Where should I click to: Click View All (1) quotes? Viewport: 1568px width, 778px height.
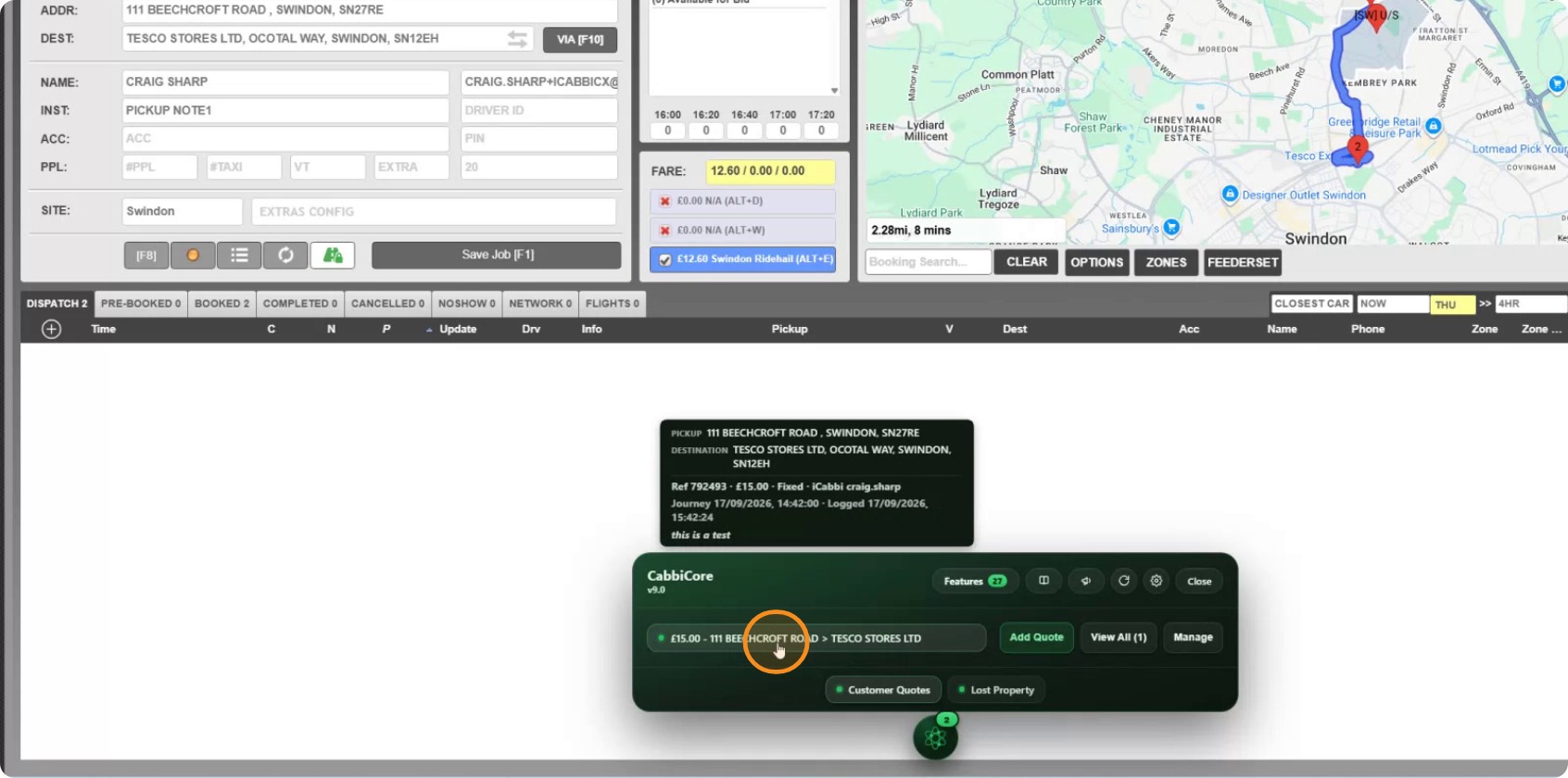(1119, 637)
